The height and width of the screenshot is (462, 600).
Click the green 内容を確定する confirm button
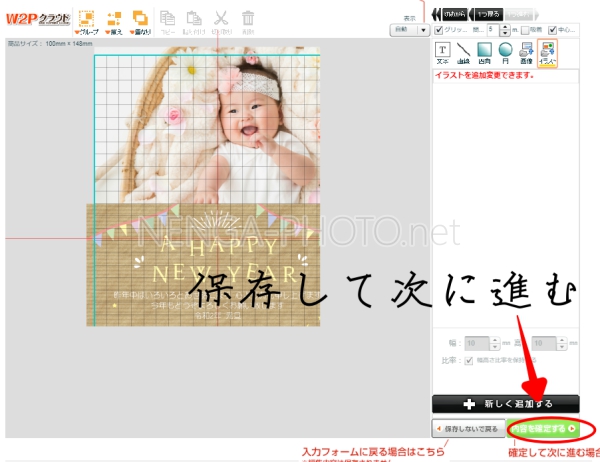tap(543, 429)
